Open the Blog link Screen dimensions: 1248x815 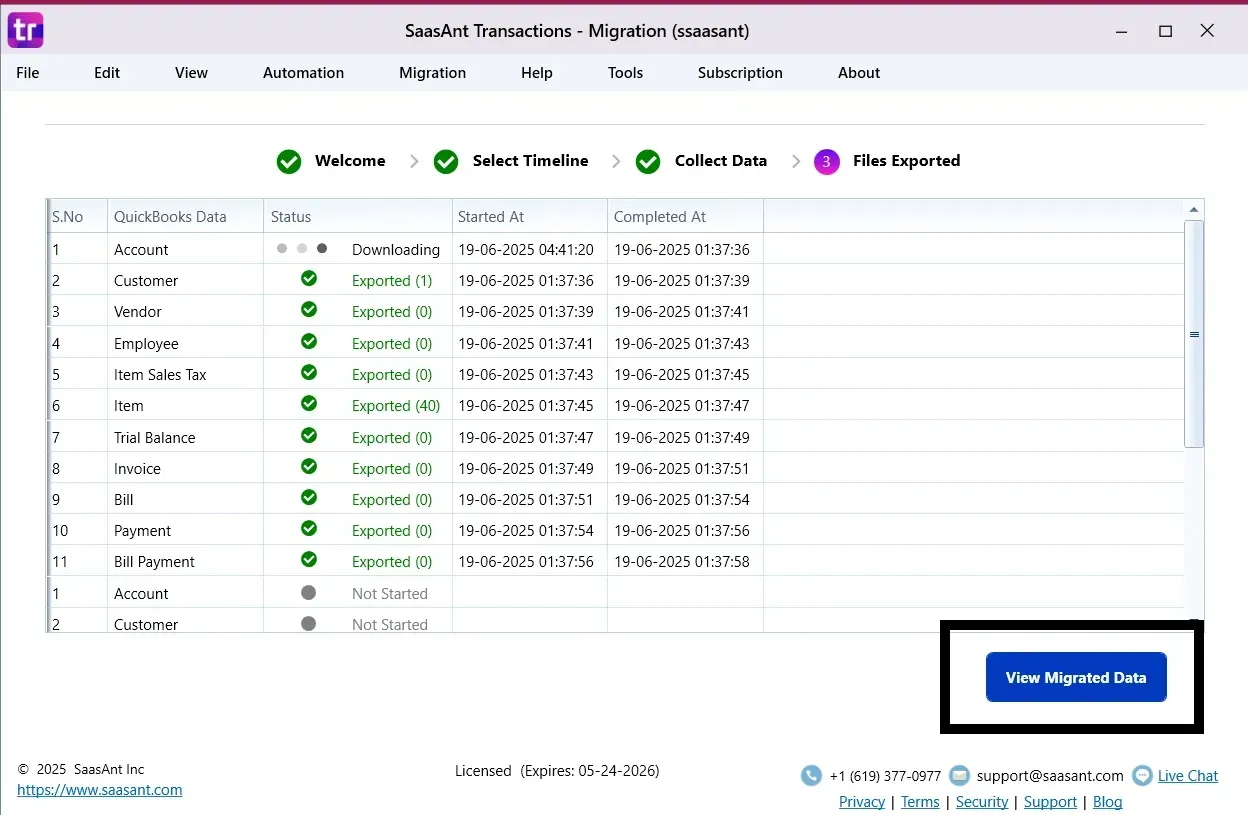point(1107,802)
